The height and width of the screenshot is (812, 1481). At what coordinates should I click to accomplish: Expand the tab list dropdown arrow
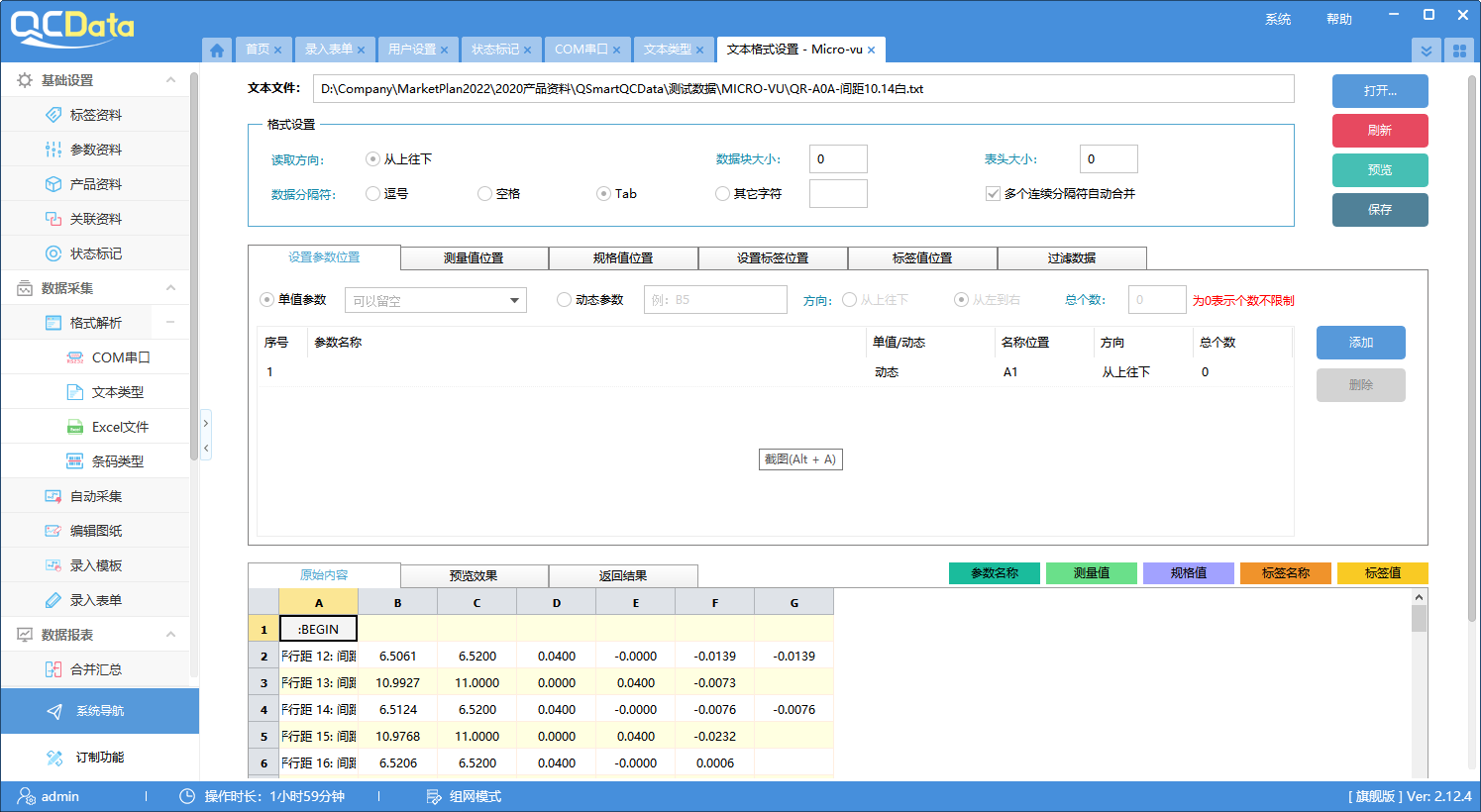1426,51
